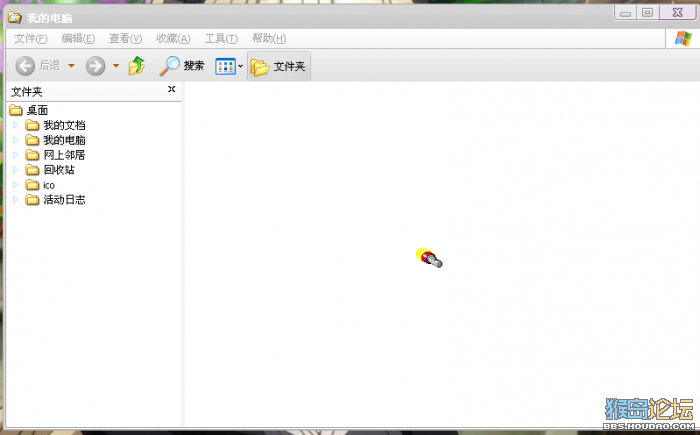The image size is (700, 435).
Task: Click the 桌面 folder icon
Action: coord(16,110)
